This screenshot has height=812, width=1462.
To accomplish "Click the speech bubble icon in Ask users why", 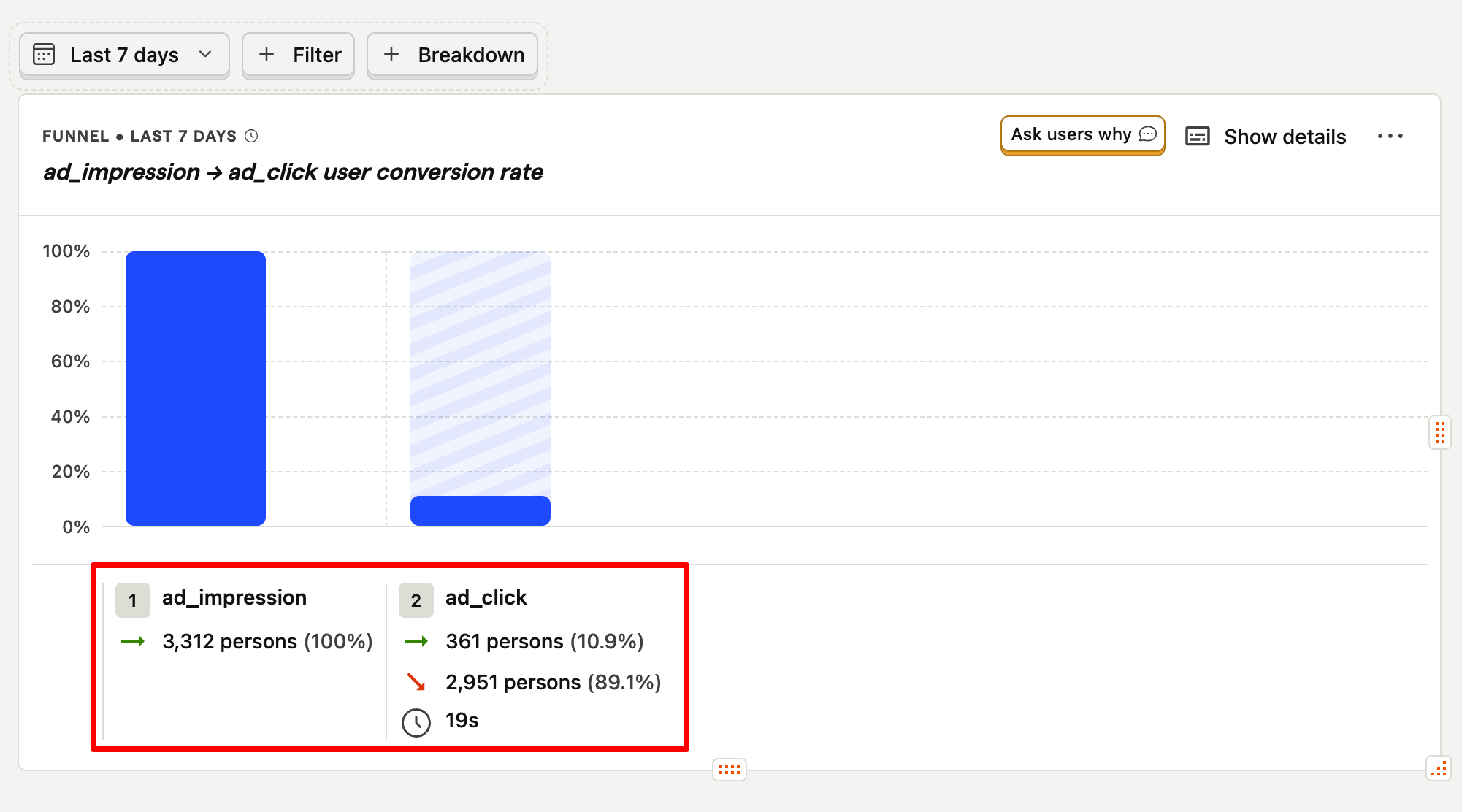I will [x=1147, y=134].
